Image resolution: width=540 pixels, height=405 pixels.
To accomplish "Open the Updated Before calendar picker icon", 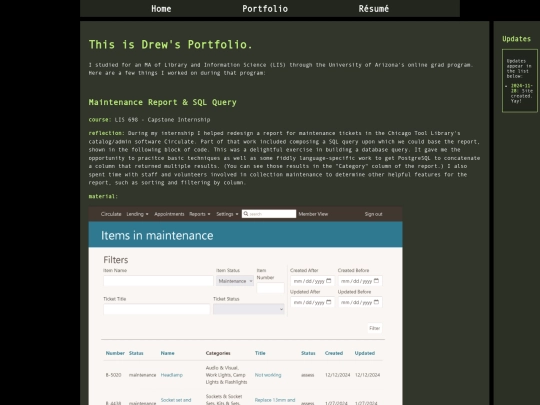I will coord(376,302).
